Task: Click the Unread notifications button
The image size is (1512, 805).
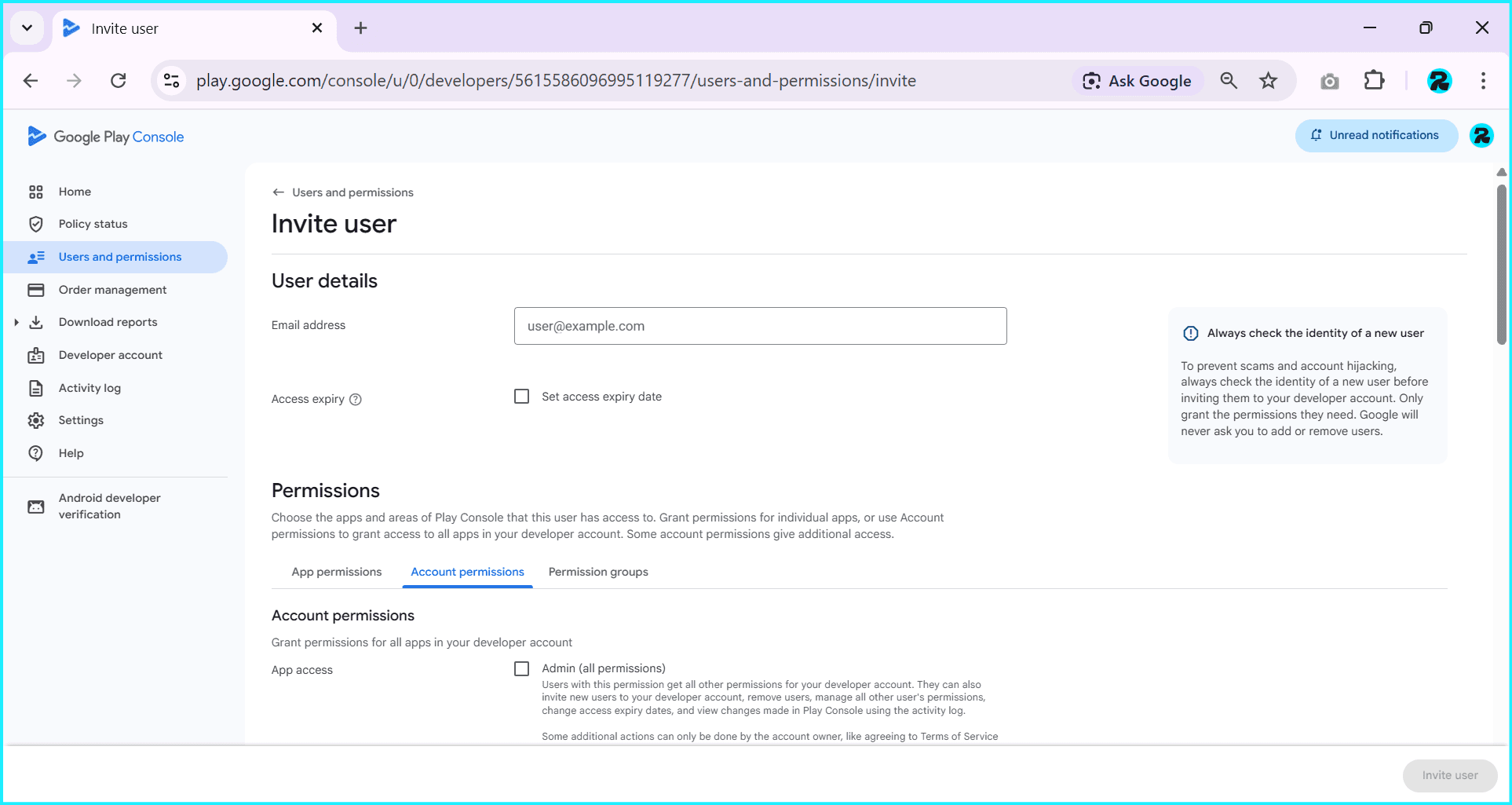Action: tap(1376, 135)
